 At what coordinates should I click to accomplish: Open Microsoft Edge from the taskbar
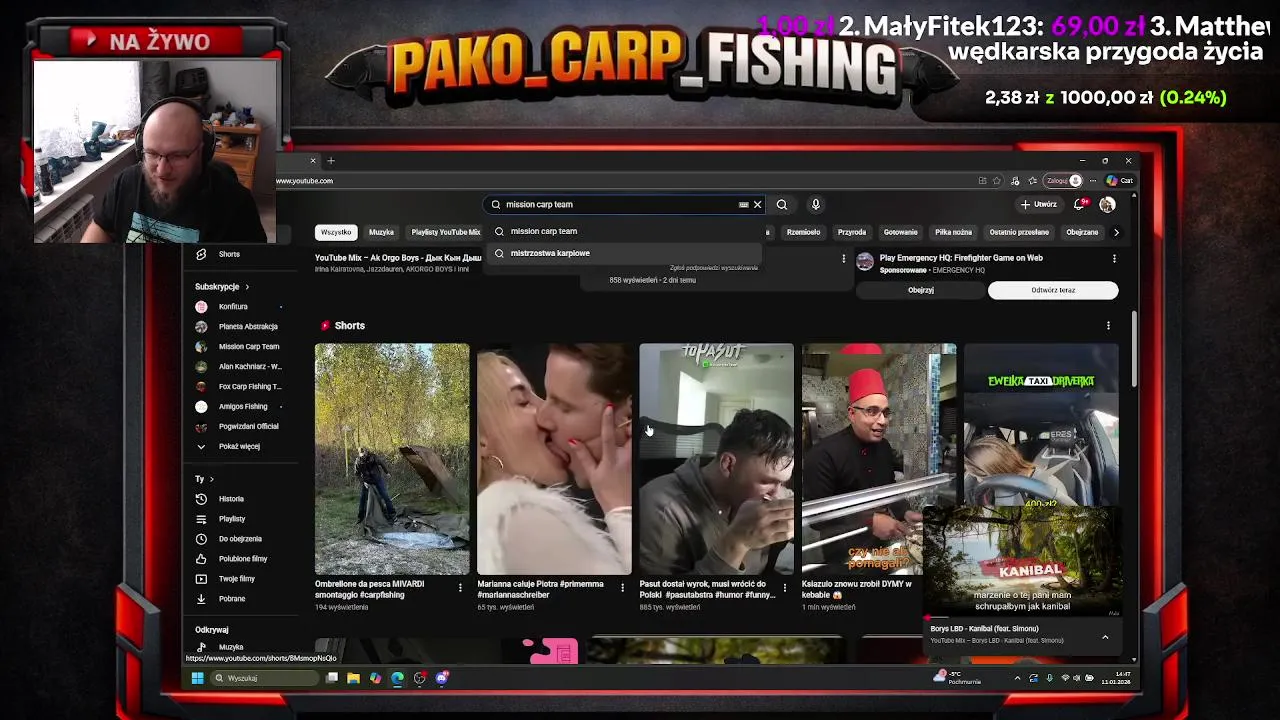pyautogui.click(x=397, y=678)
